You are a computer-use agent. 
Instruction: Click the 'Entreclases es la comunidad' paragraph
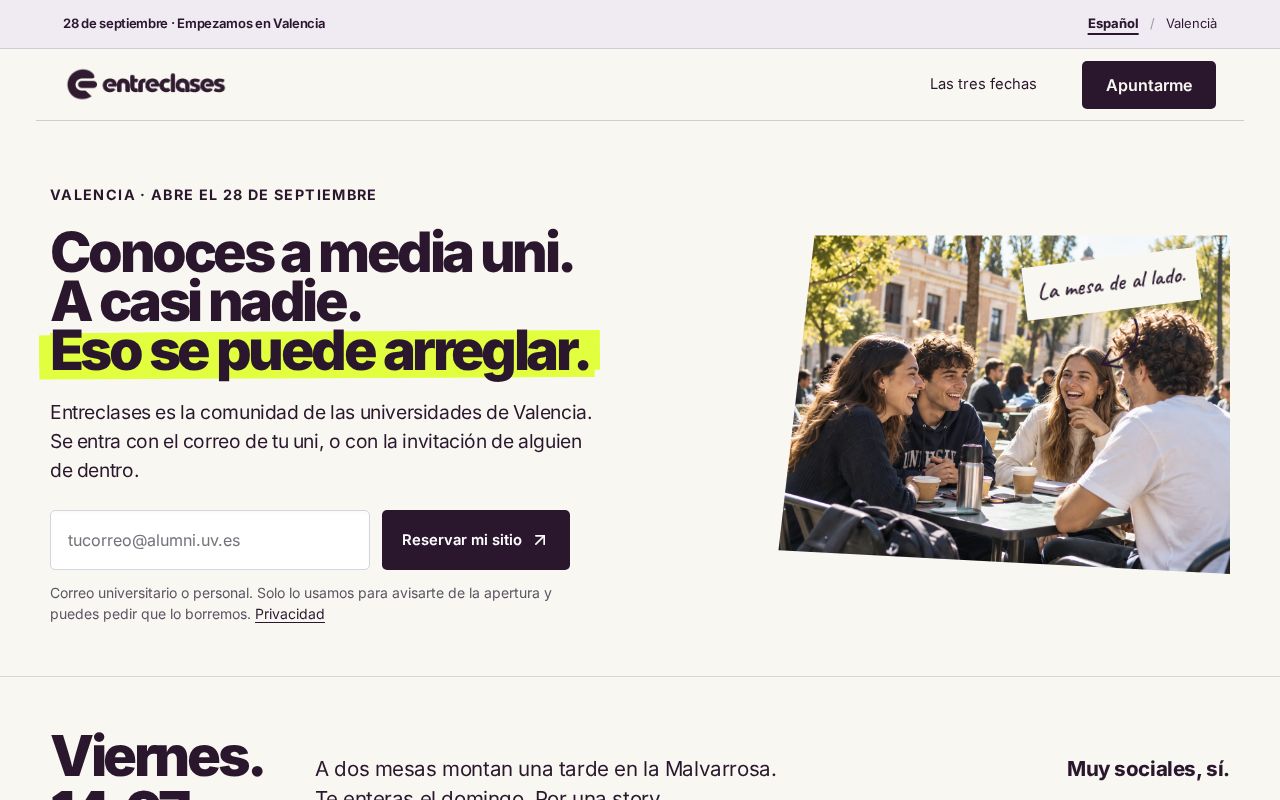coord(321,441)
